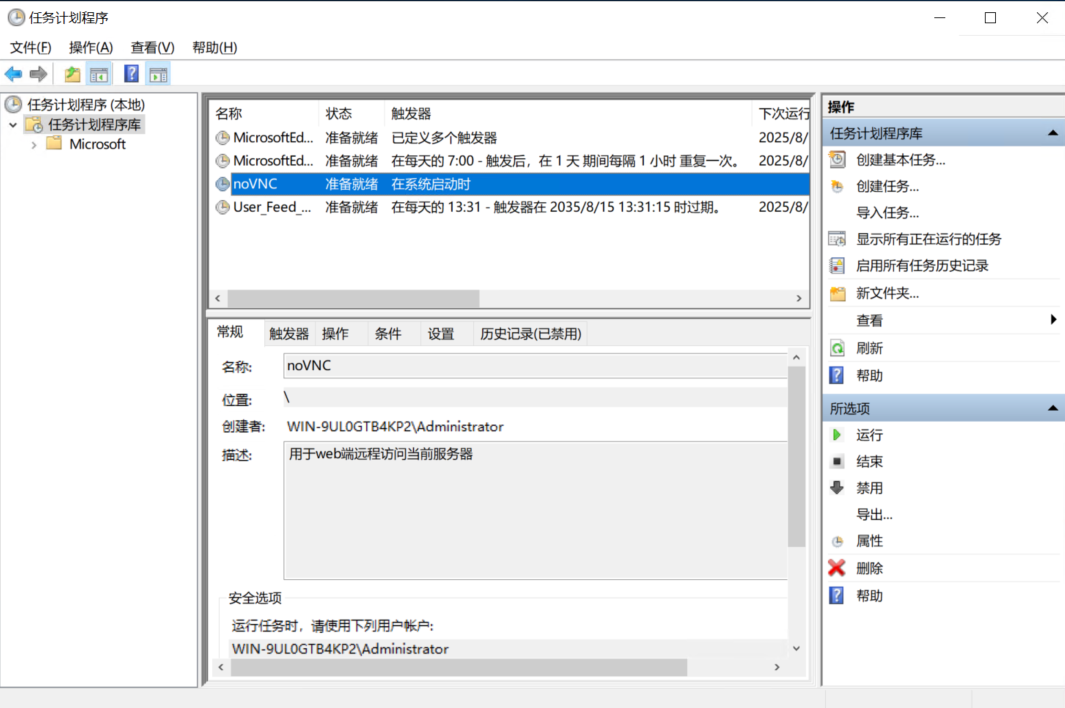Click the red Delete X icon (删除)
The image size is (1065, 708).
837,568
